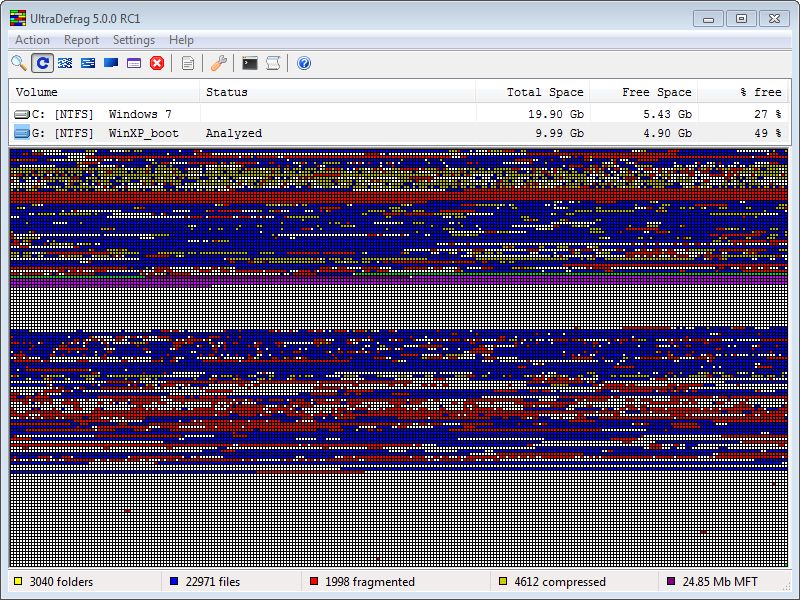This screenshot has height=600, width=800.
Task: Click the Analyze magnifying glass icon
Action: 18,63
